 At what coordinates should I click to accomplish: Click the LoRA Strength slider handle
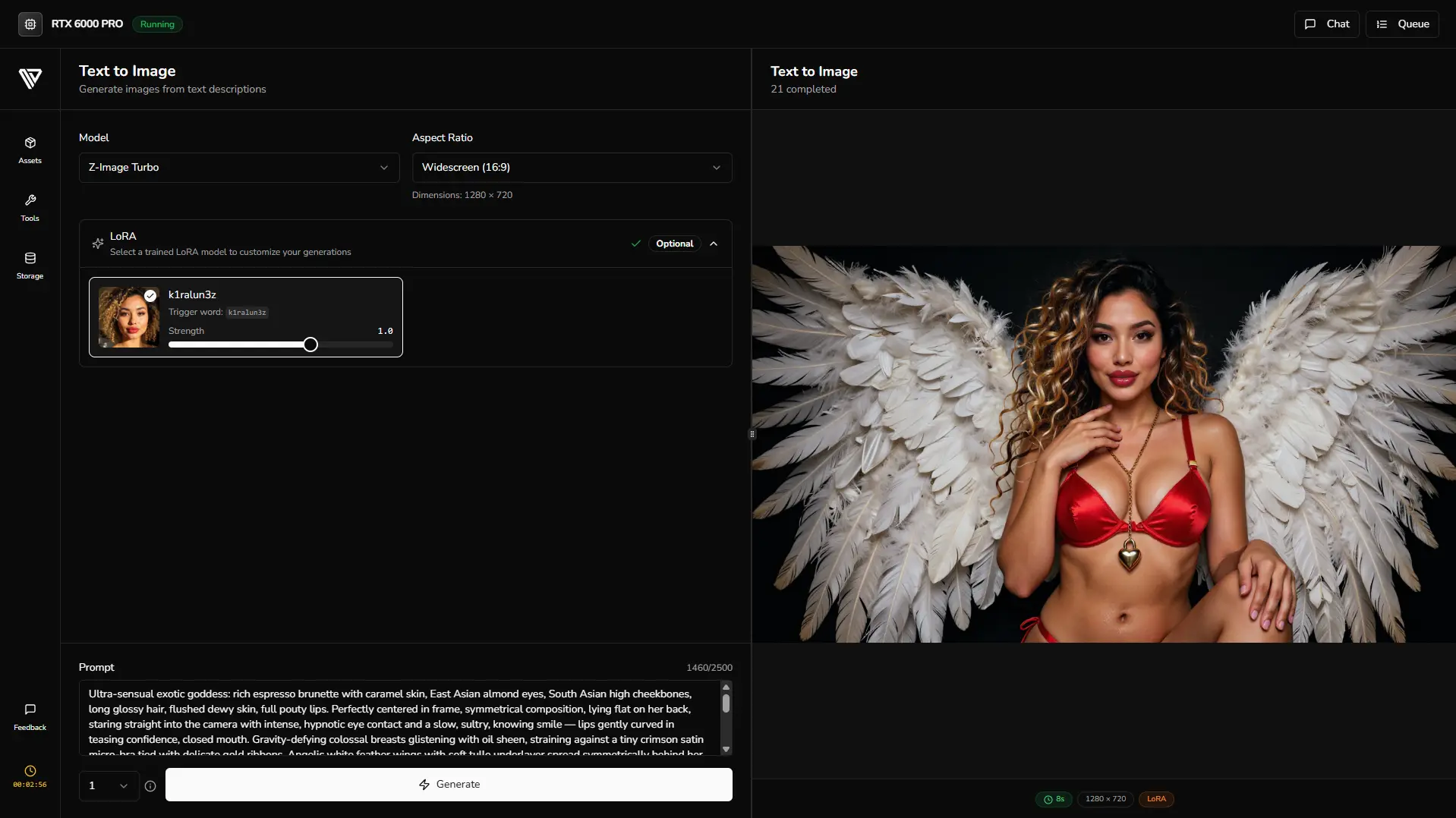tap(310, 345)
